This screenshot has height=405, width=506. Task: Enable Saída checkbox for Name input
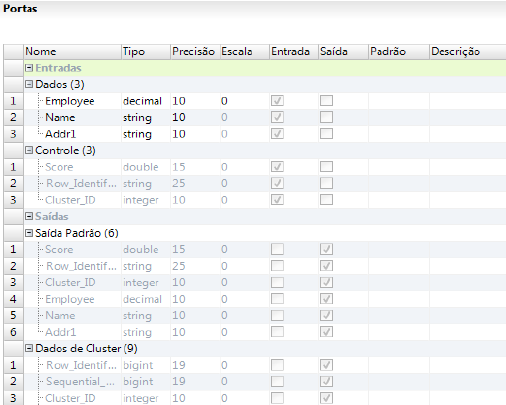326,117
